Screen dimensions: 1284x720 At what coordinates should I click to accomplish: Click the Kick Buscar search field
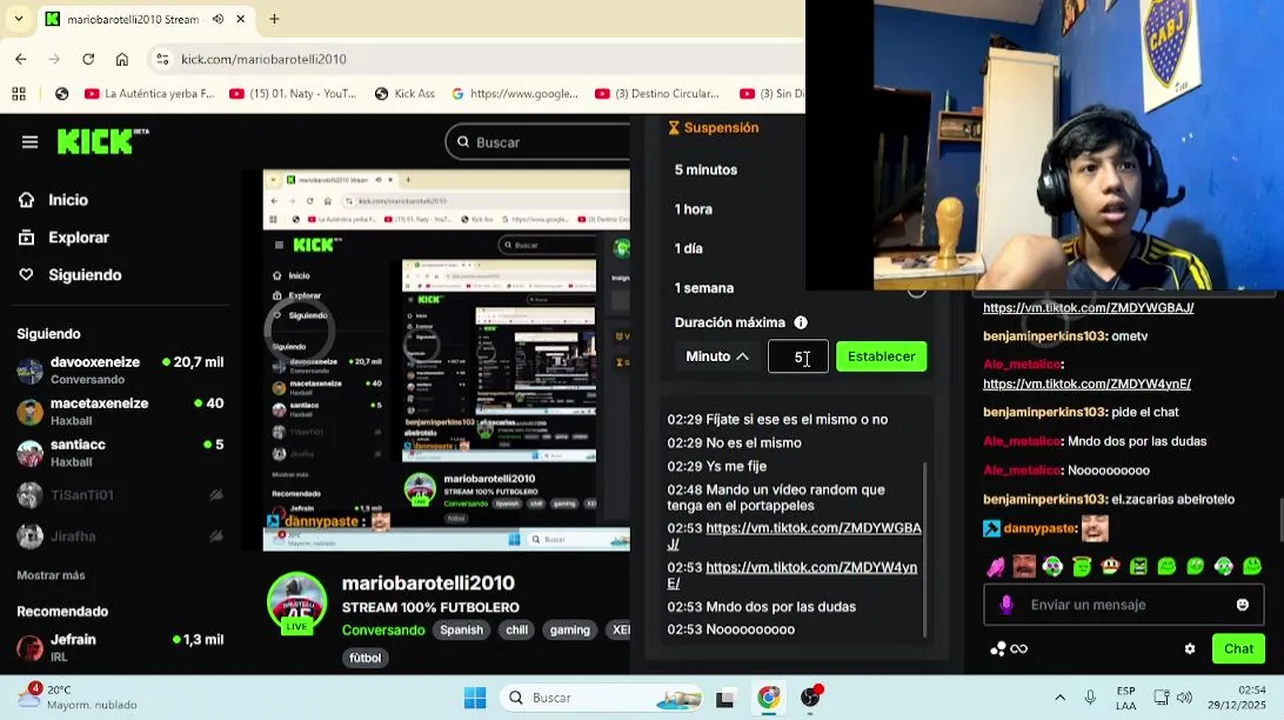tap(540, 142)
